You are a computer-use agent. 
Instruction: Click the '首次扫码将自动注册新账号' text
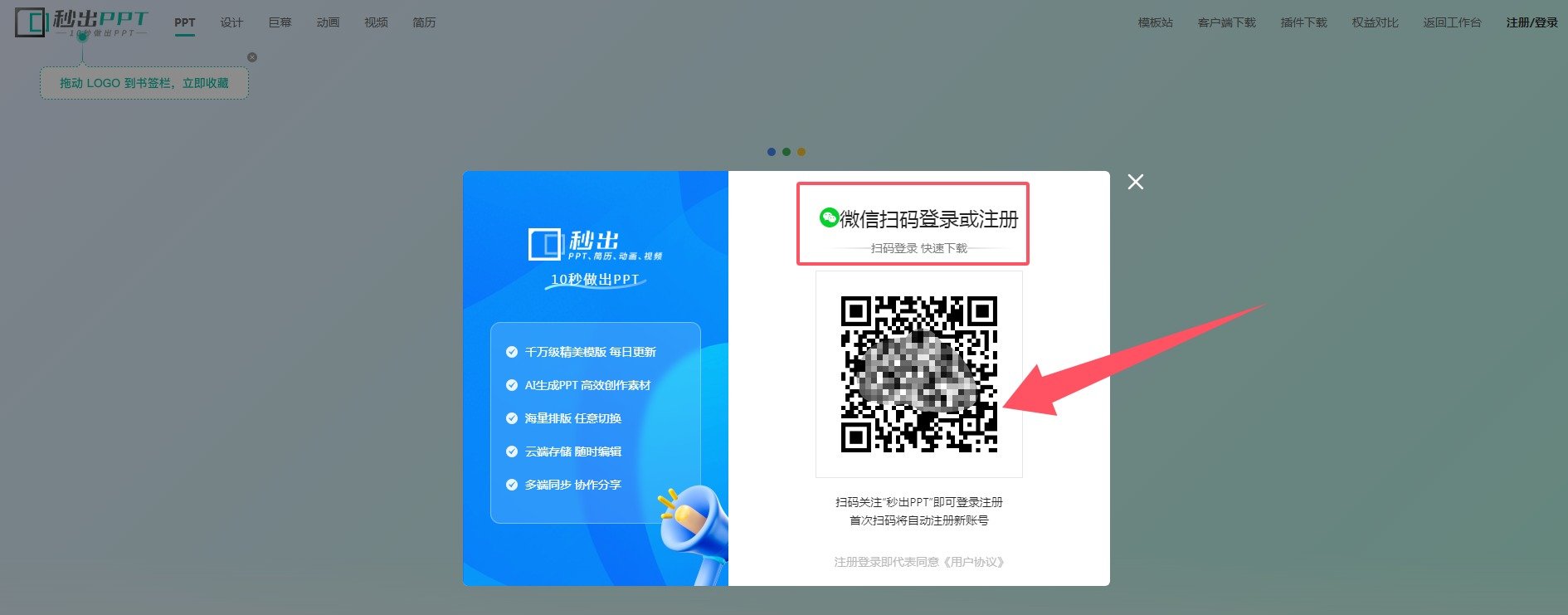(919, 520)
